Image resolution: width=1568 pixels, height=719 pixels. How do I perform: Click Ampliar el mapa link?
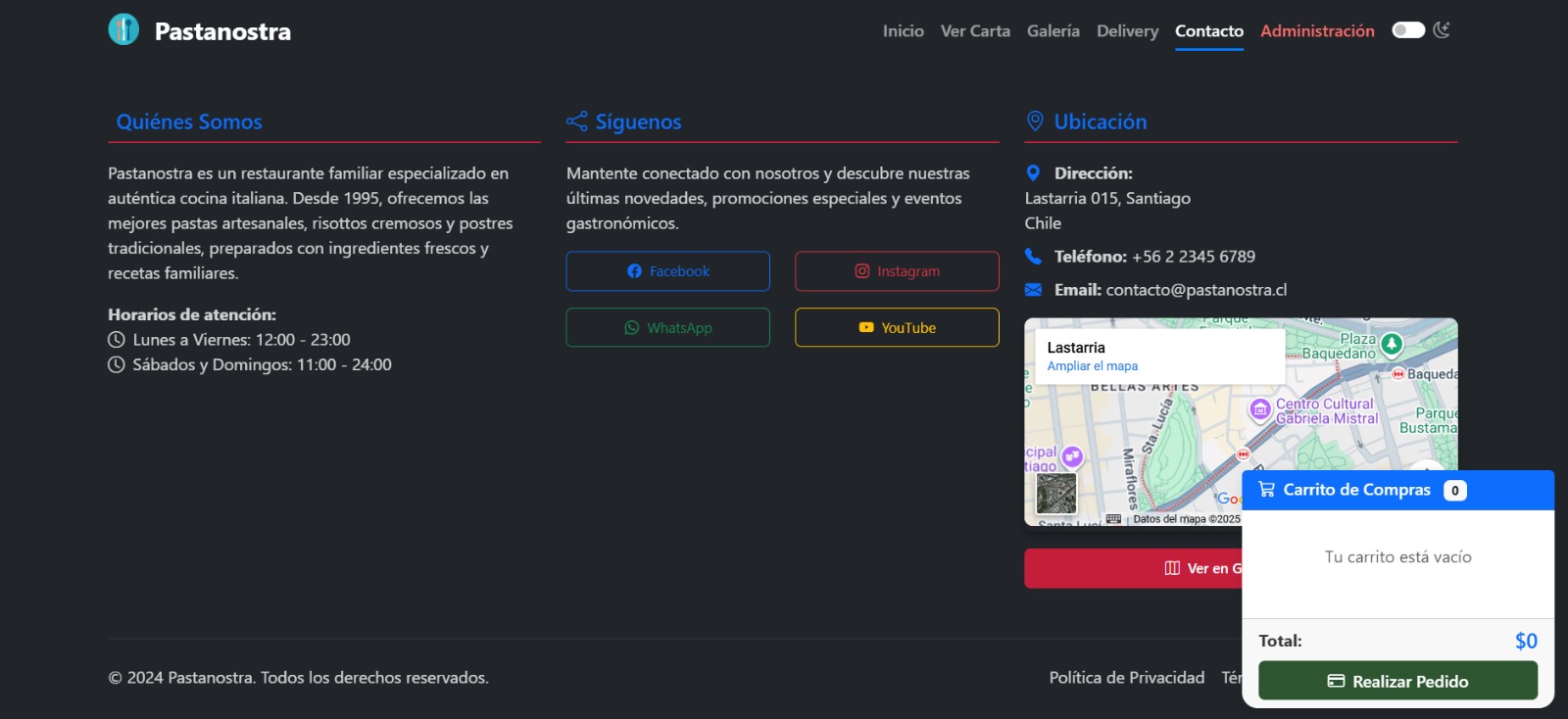pyautogui.click(x=1092, y=366)
